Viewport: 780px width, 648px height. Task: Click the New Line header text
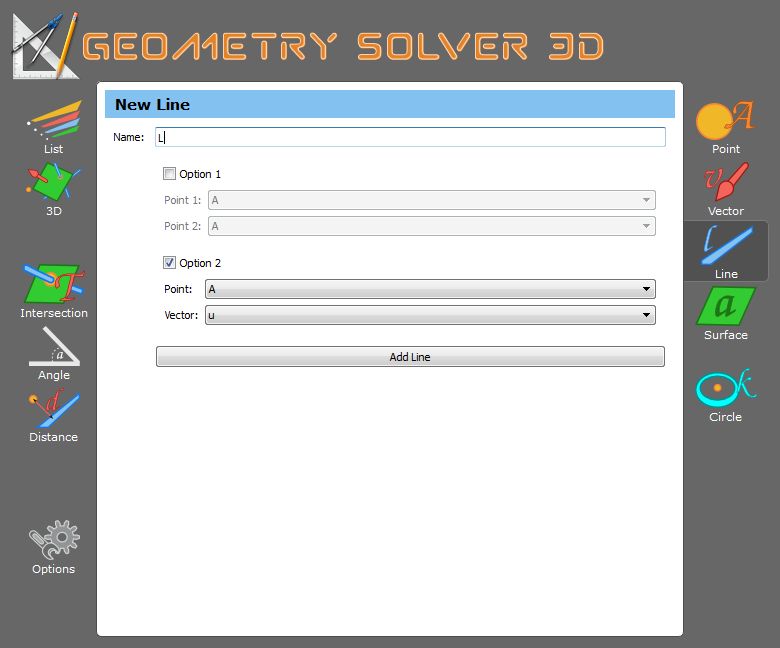152,104
